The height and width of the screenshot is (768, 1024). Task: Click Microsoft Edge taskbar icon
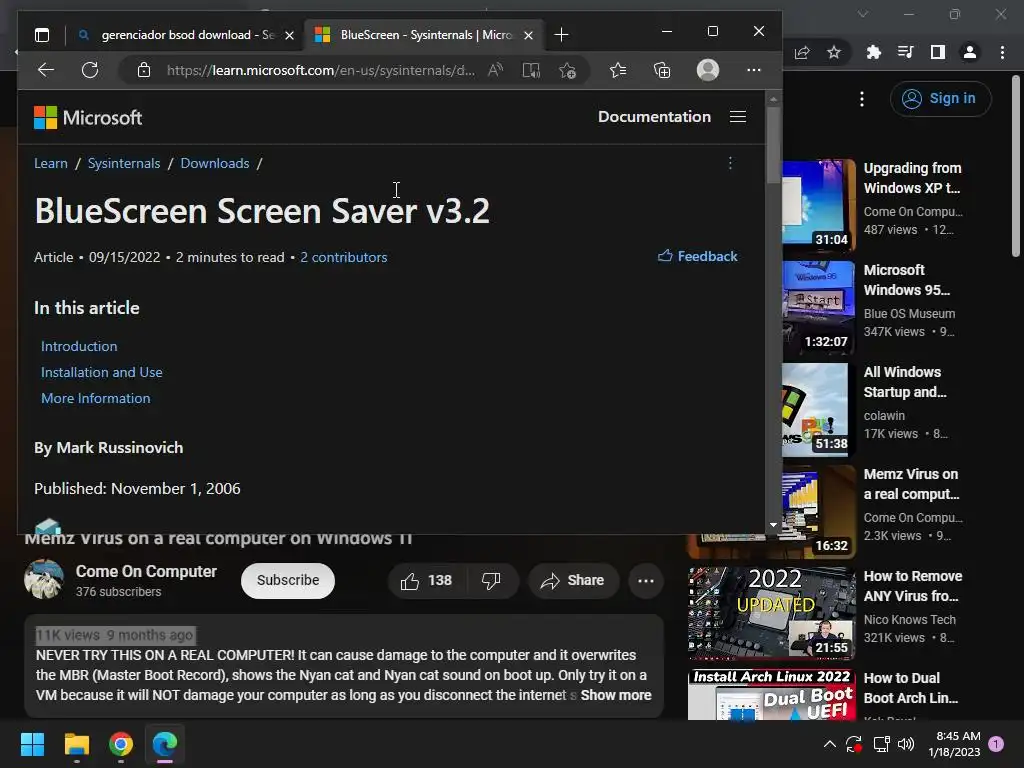click(x=165, y=744)
